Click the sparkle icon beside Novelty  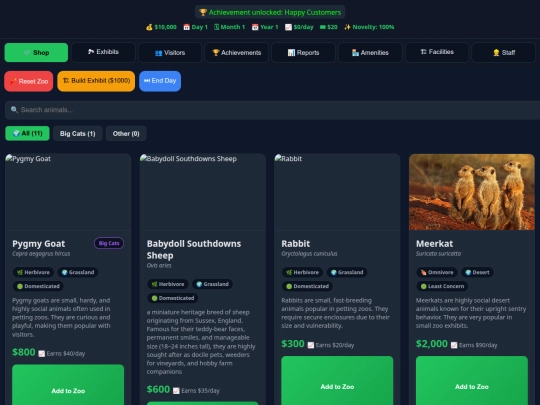(x=347, y=27)
